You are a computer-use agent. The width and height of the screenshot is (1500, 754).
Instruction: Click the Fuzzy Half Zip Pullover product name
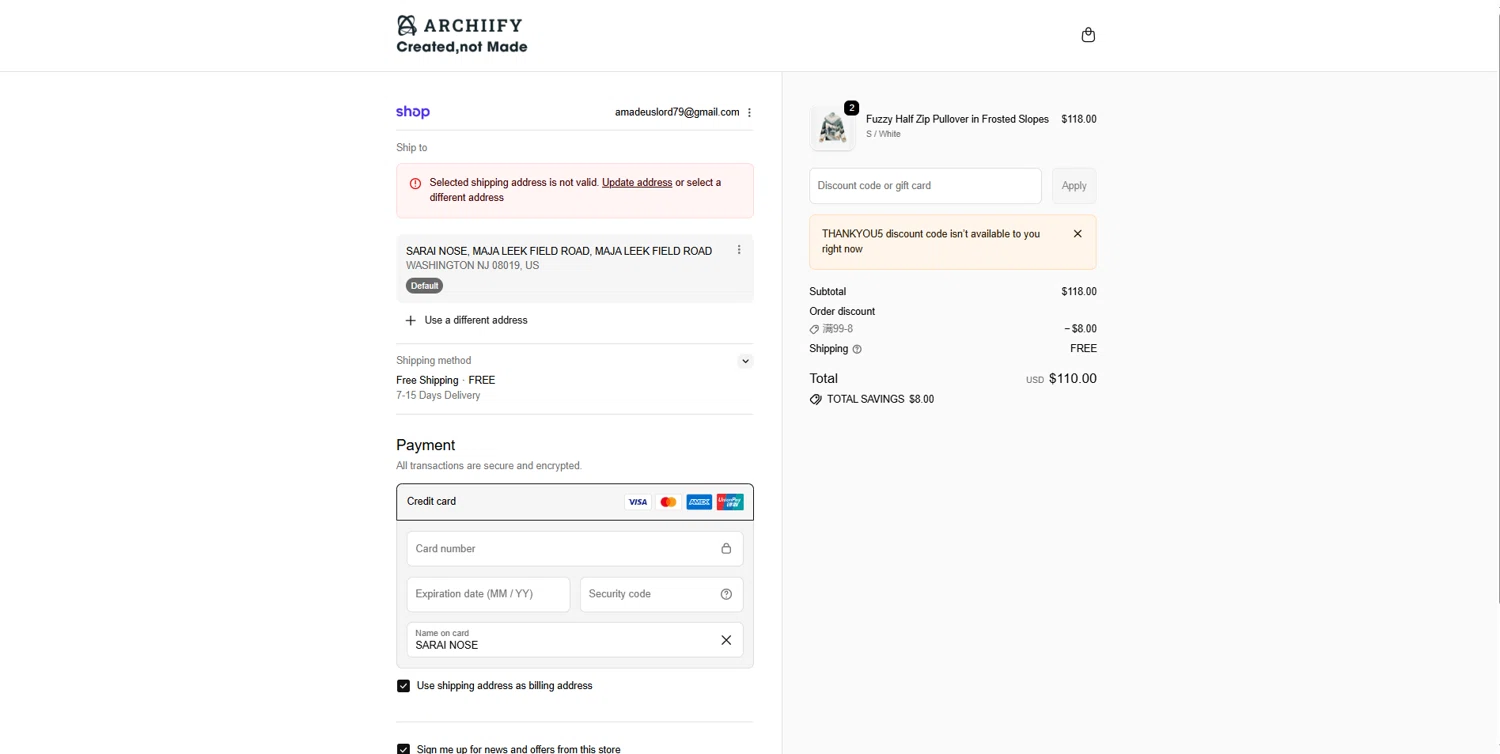(957, 119)
